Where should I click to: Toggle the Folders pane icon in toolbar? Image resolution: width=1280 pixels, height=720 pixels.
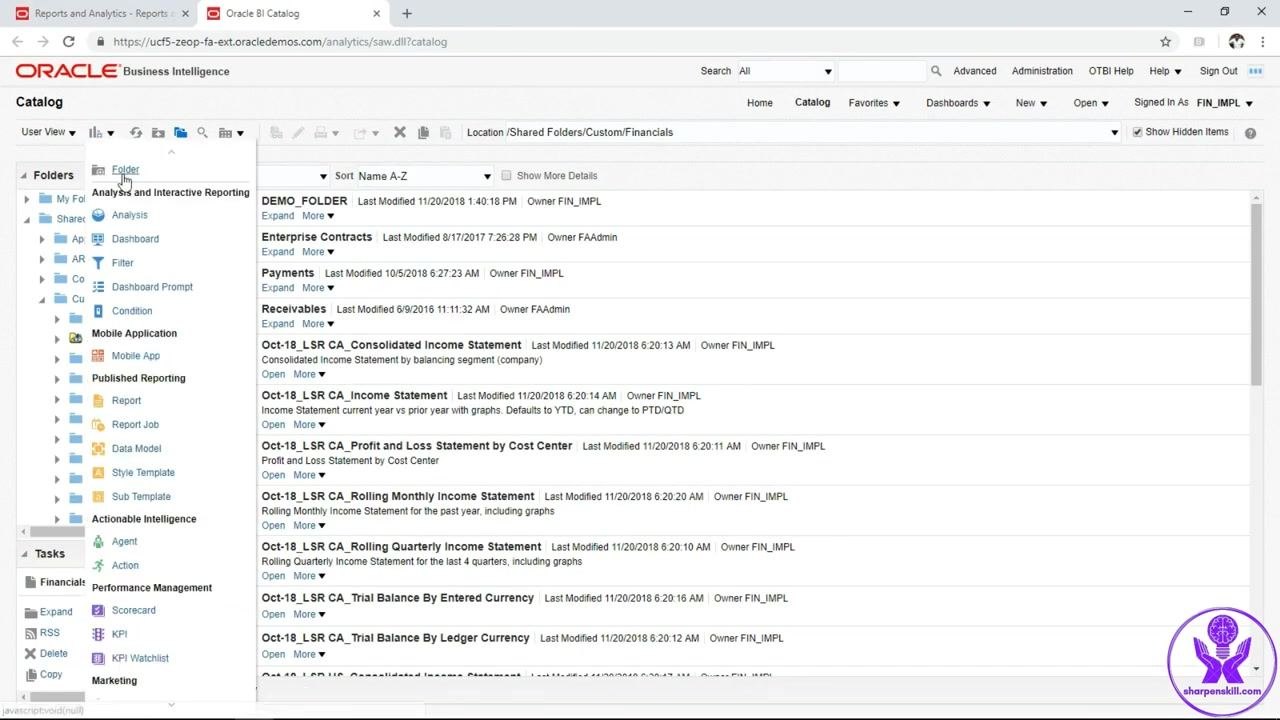pos(180,132)
